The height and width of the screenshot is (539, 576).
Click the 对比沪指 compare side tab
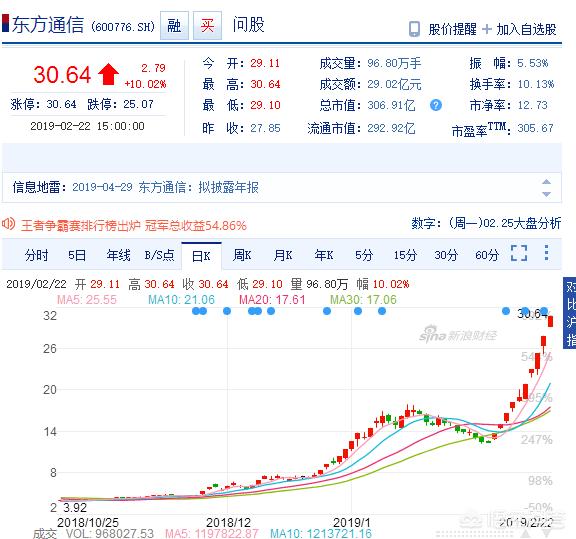tap(570, 313)
